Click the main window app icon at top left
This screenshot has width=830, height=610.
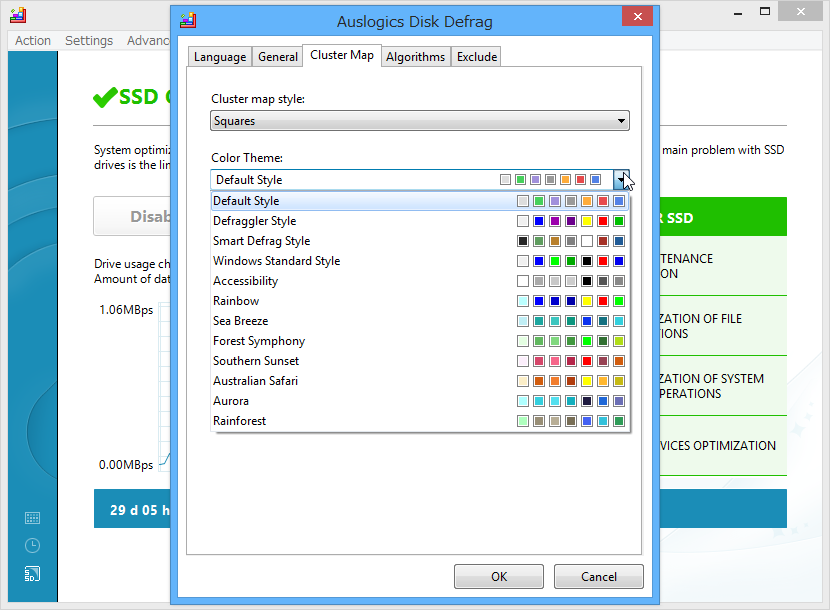click(17, 15)
